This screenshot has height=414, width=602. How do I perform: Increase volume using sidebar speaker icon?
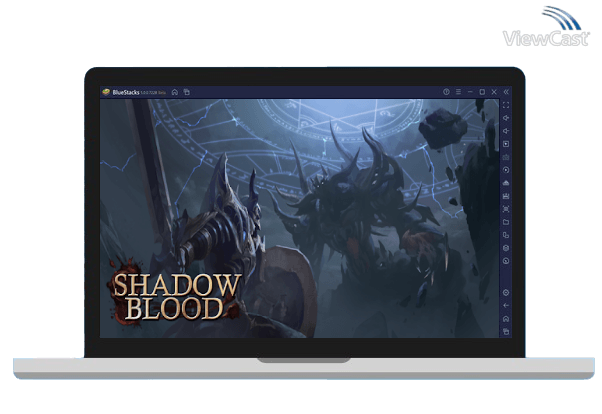tap(506, 118)
